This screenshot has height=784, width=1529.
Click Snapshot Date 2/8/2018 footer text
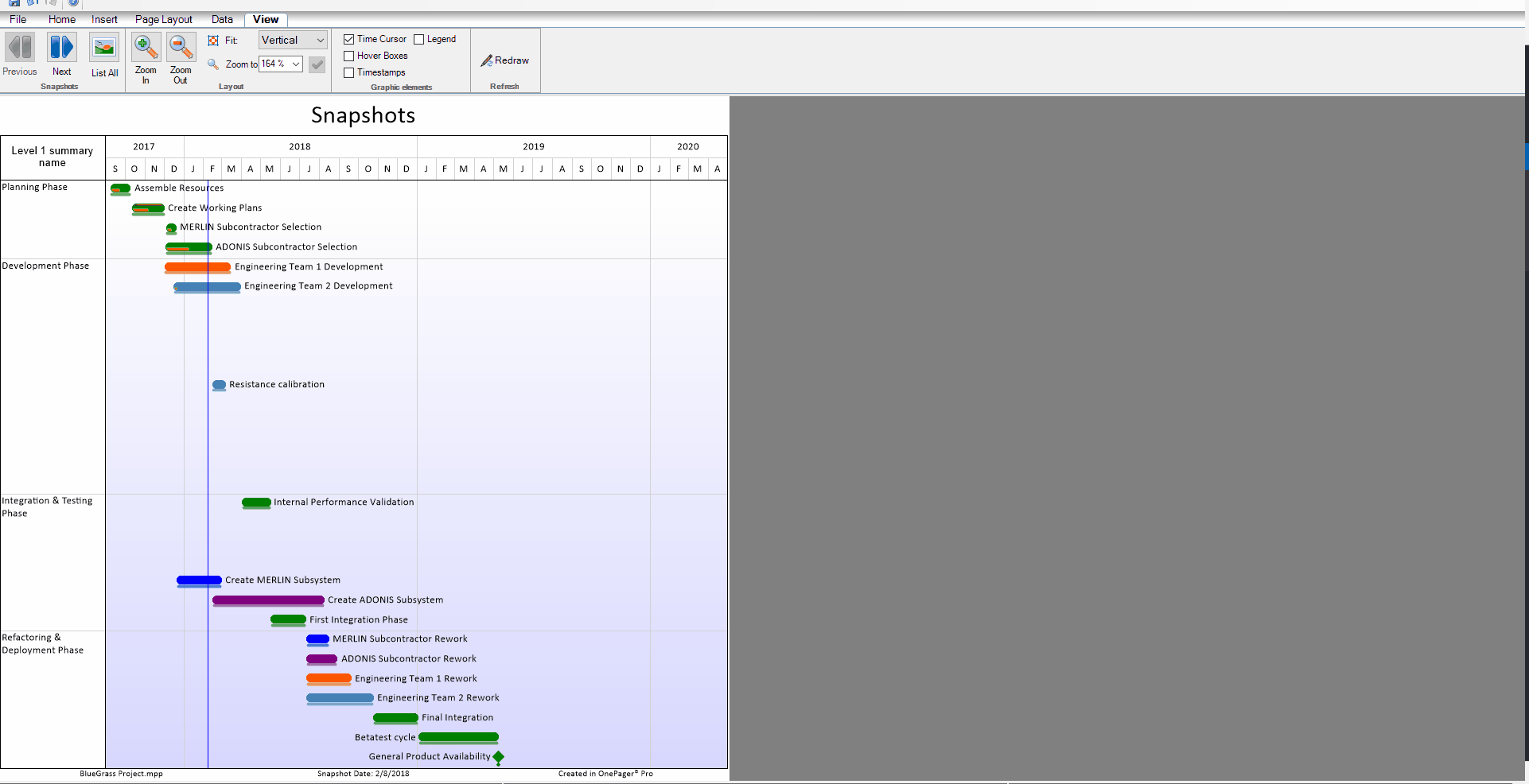pos(364,774)
